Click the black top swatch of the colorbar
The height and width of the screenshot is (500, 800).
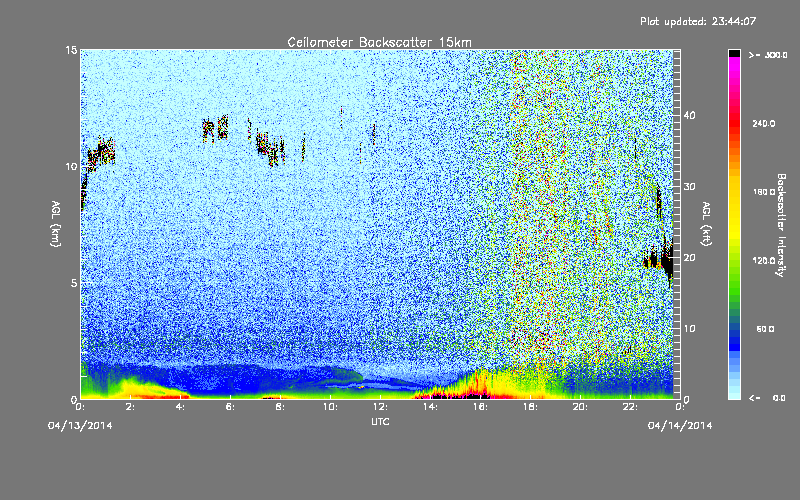click(x=734, y=53)
